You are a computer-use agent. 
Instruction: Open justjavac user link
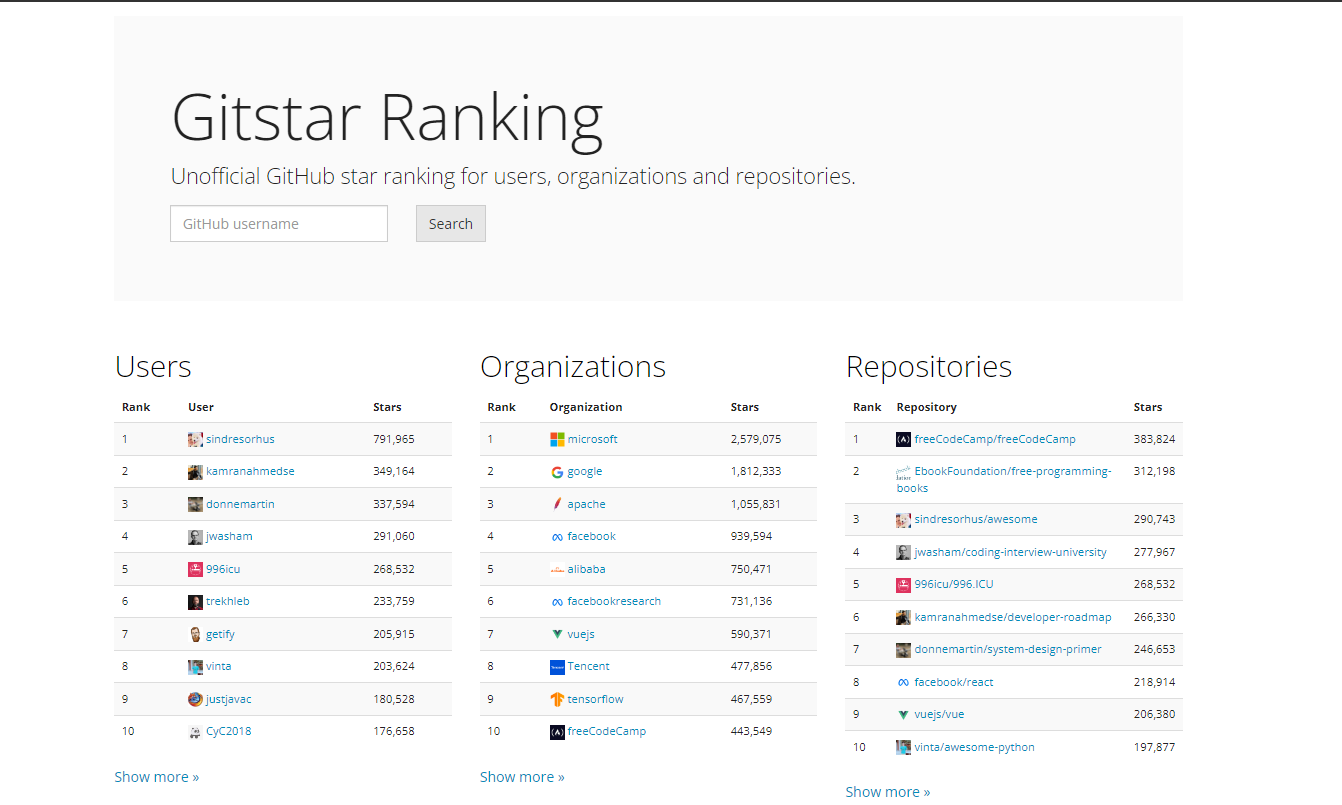(229, 699)
